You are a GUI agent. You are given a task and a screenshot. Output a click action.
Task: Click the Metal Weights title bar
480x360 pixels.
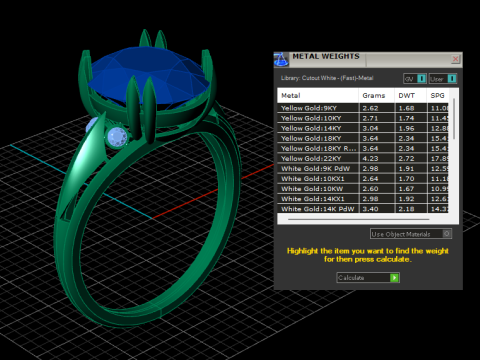point(367,59)
